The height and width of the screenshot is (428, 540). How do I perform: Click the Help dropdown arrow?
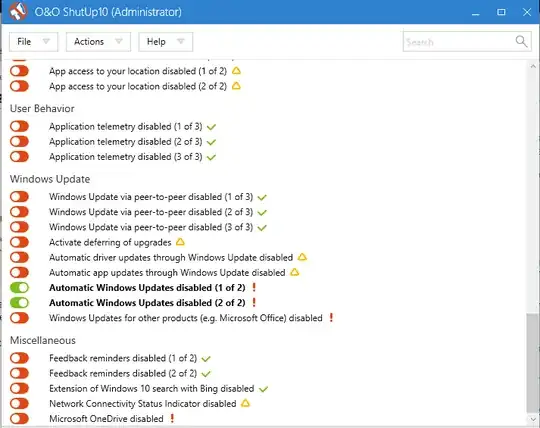181,41
